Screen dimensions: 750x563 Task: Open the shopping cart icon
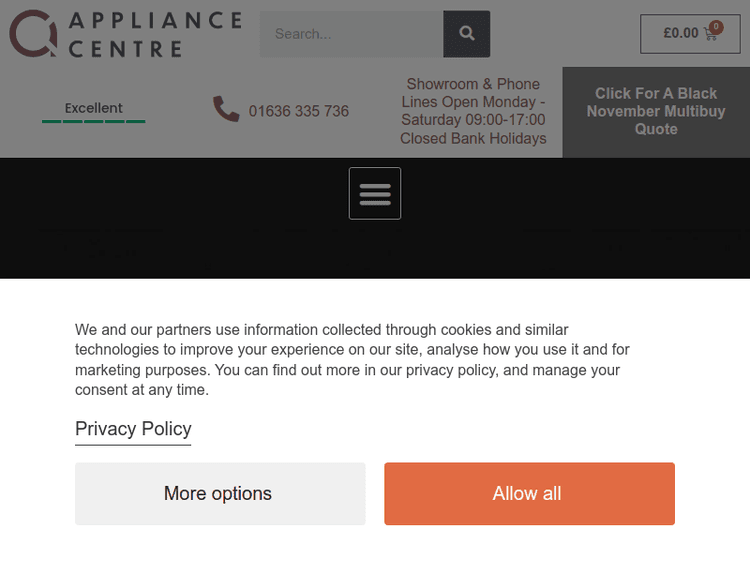click(x=711, y=35)
